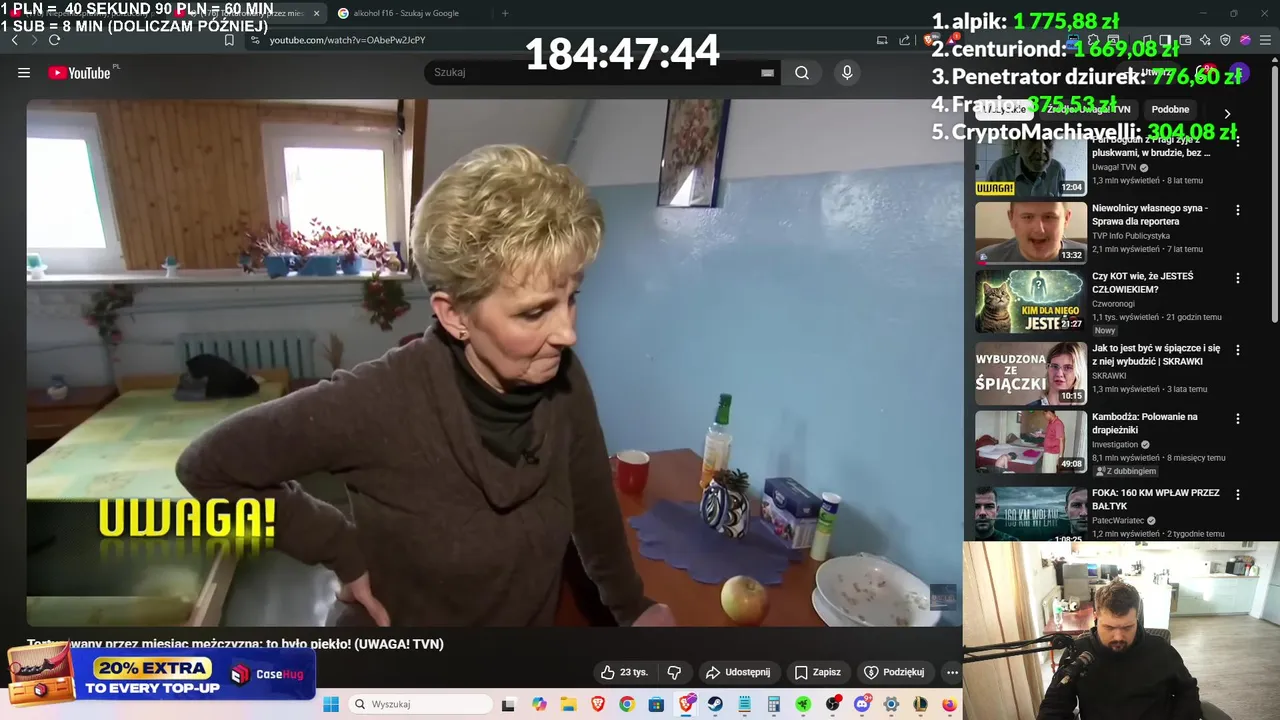This screenshot has height=720, width=1280.
Task: Open the YouTube hamburger guide menu
Action: coord(24,73)
